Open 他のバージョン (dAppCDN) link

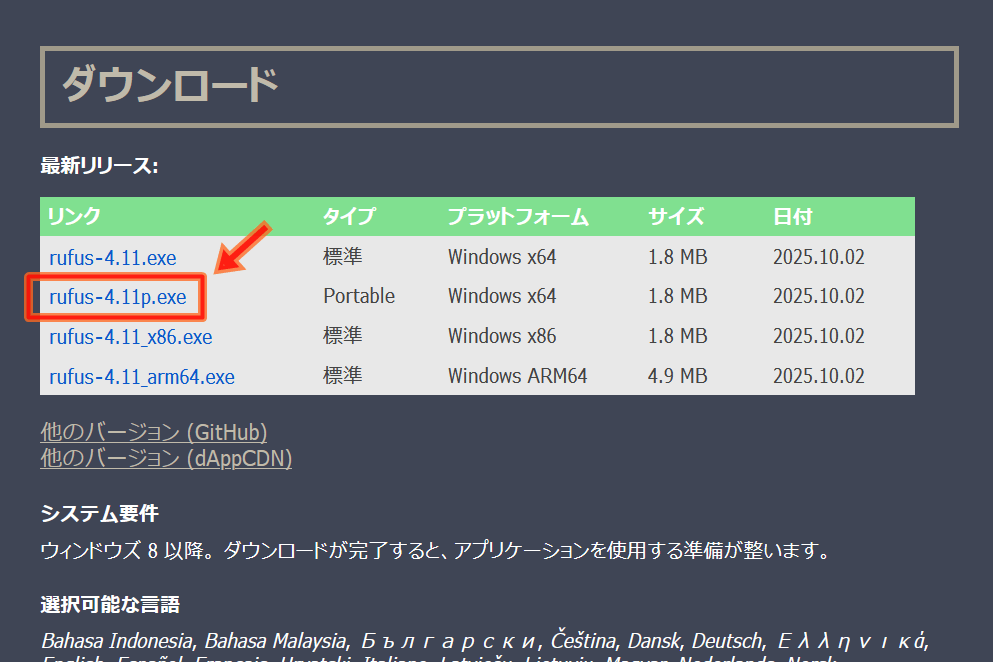coord(165,458)
